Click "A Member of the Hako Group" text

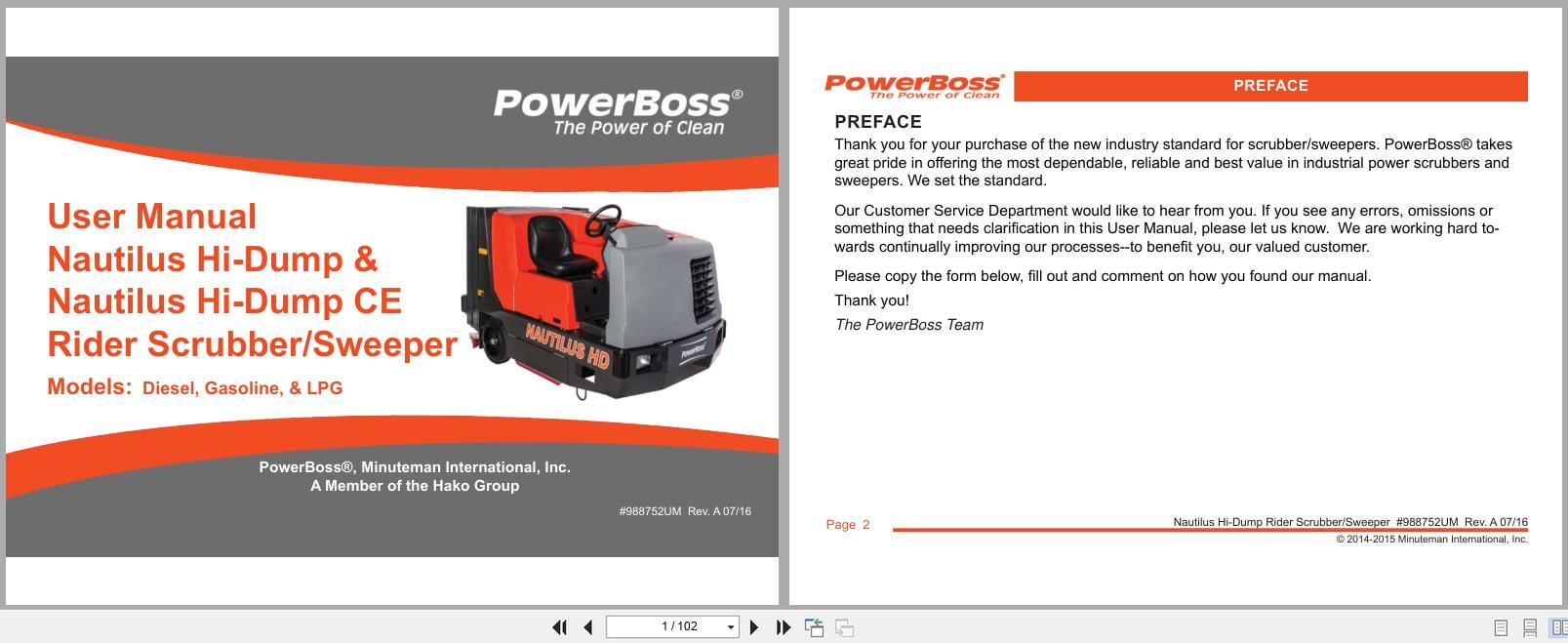pos(415,486)
